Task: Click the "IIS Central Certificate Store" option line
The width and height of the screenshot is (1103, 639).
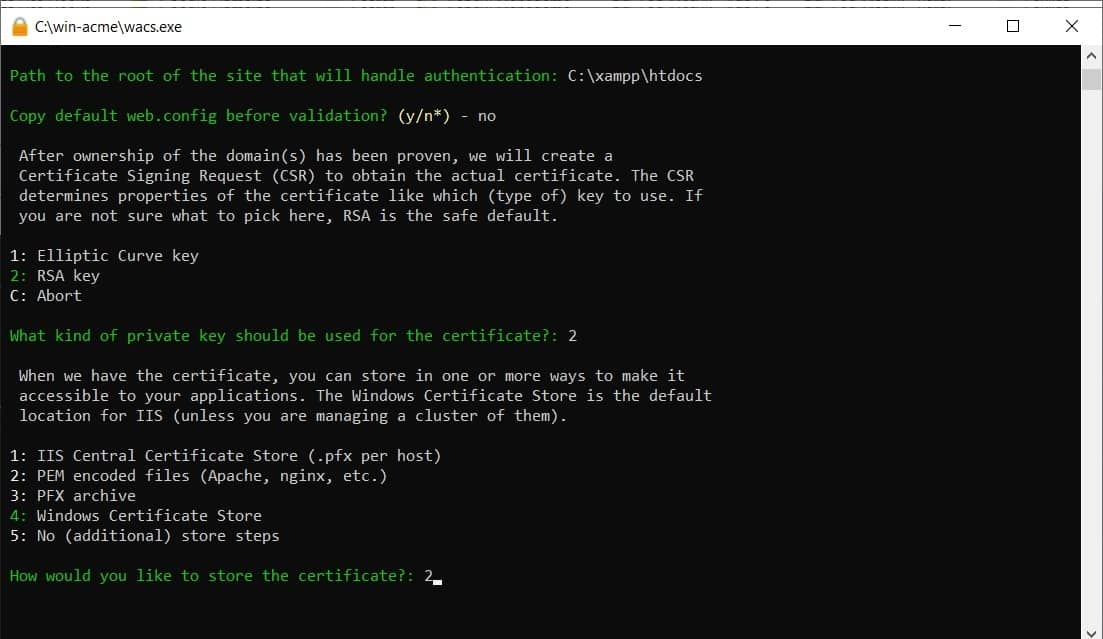Action: [225, 456]
